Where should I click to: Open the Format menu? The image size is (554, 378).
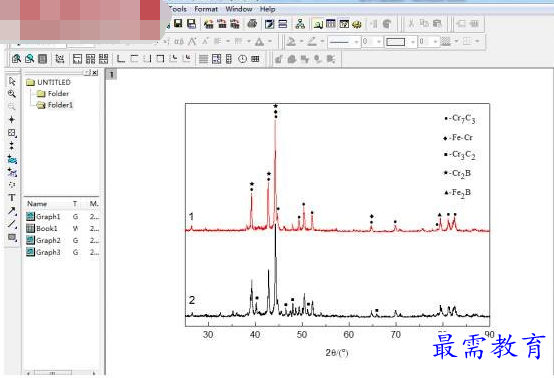pos(206,9)
